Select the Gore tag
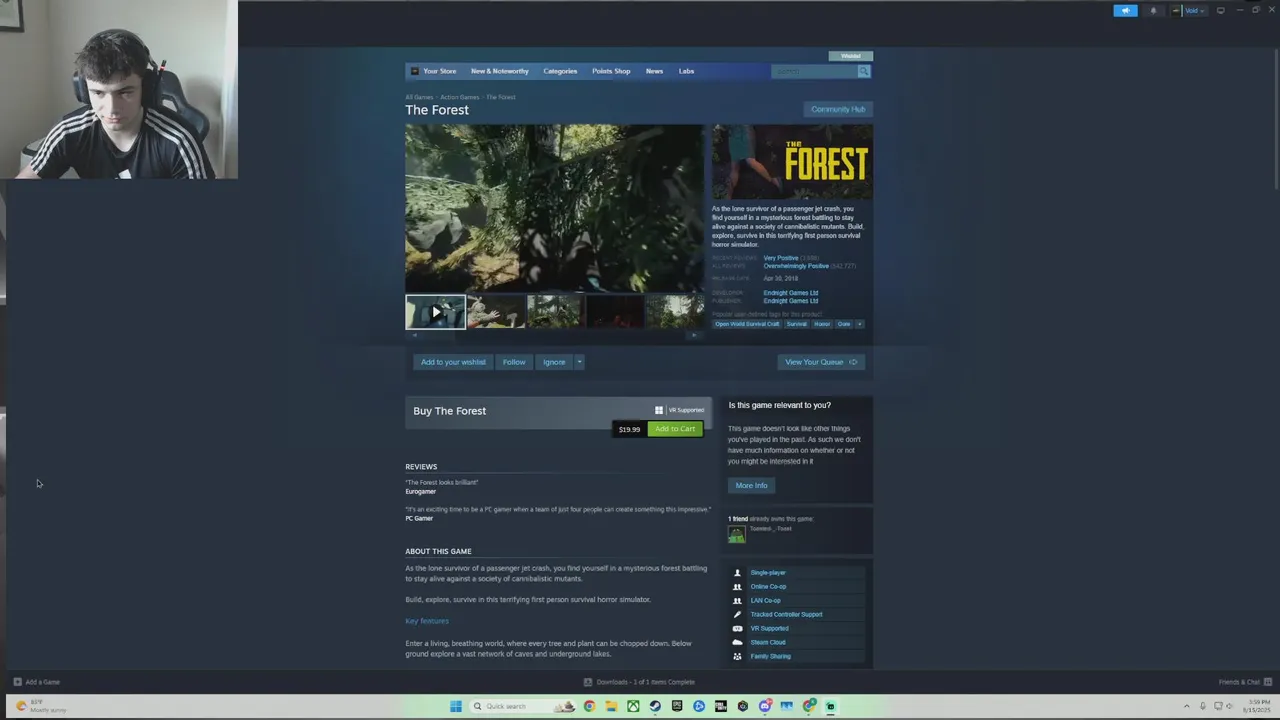 [x=844, y=324]
